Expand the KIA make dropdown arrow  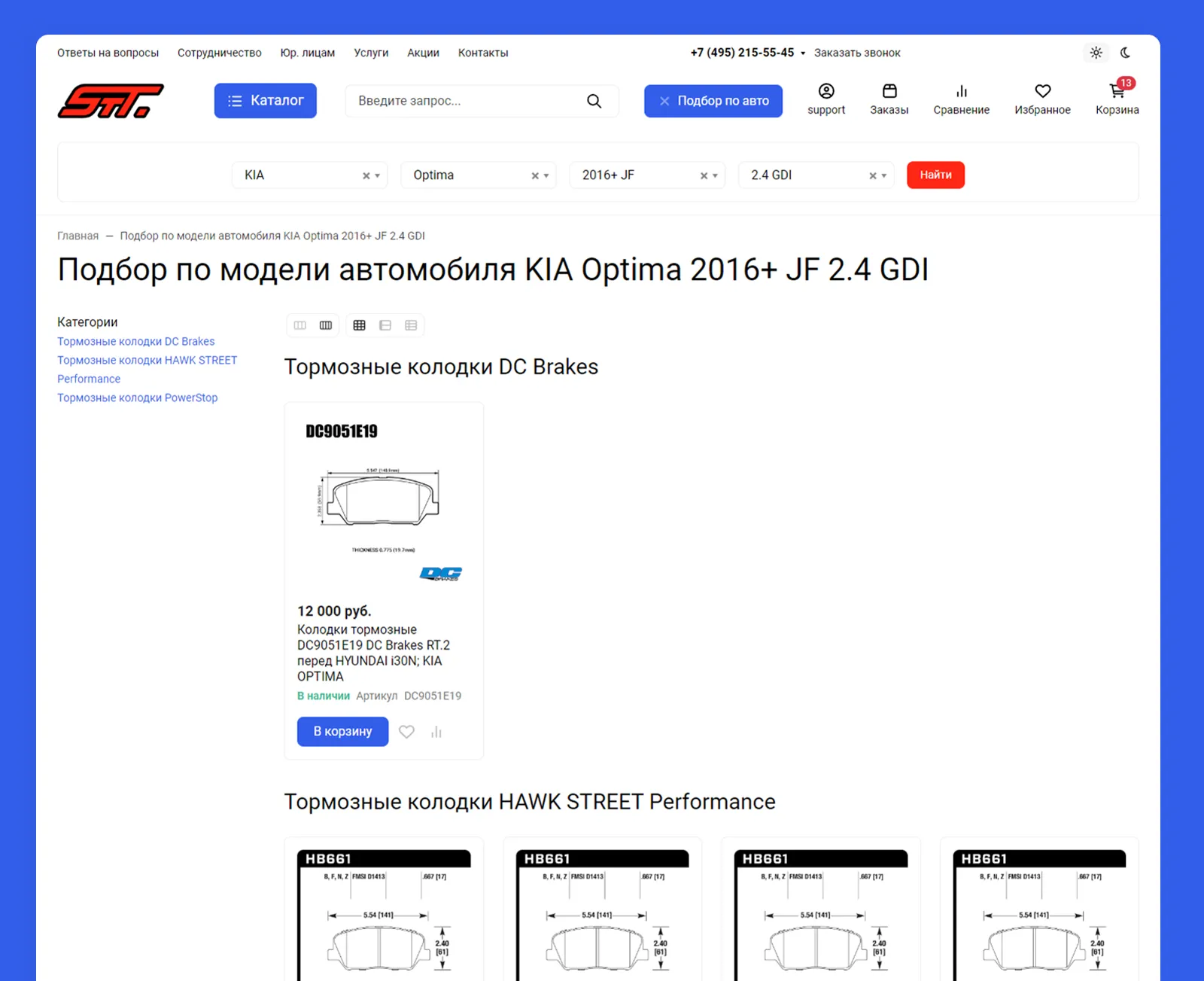click(378, 175)
